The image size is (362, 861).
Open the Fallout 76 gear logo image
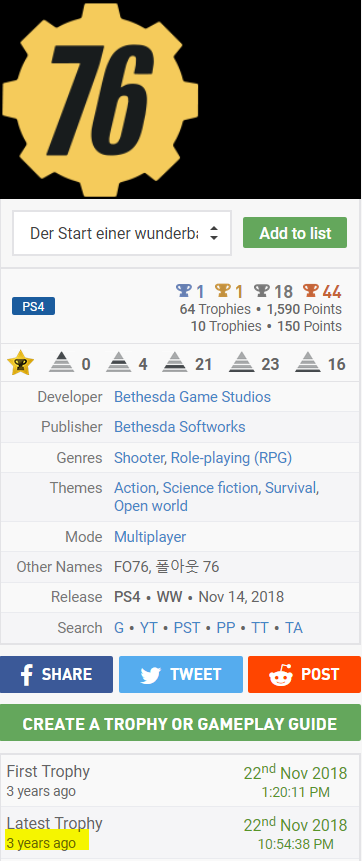pos(100,99)
